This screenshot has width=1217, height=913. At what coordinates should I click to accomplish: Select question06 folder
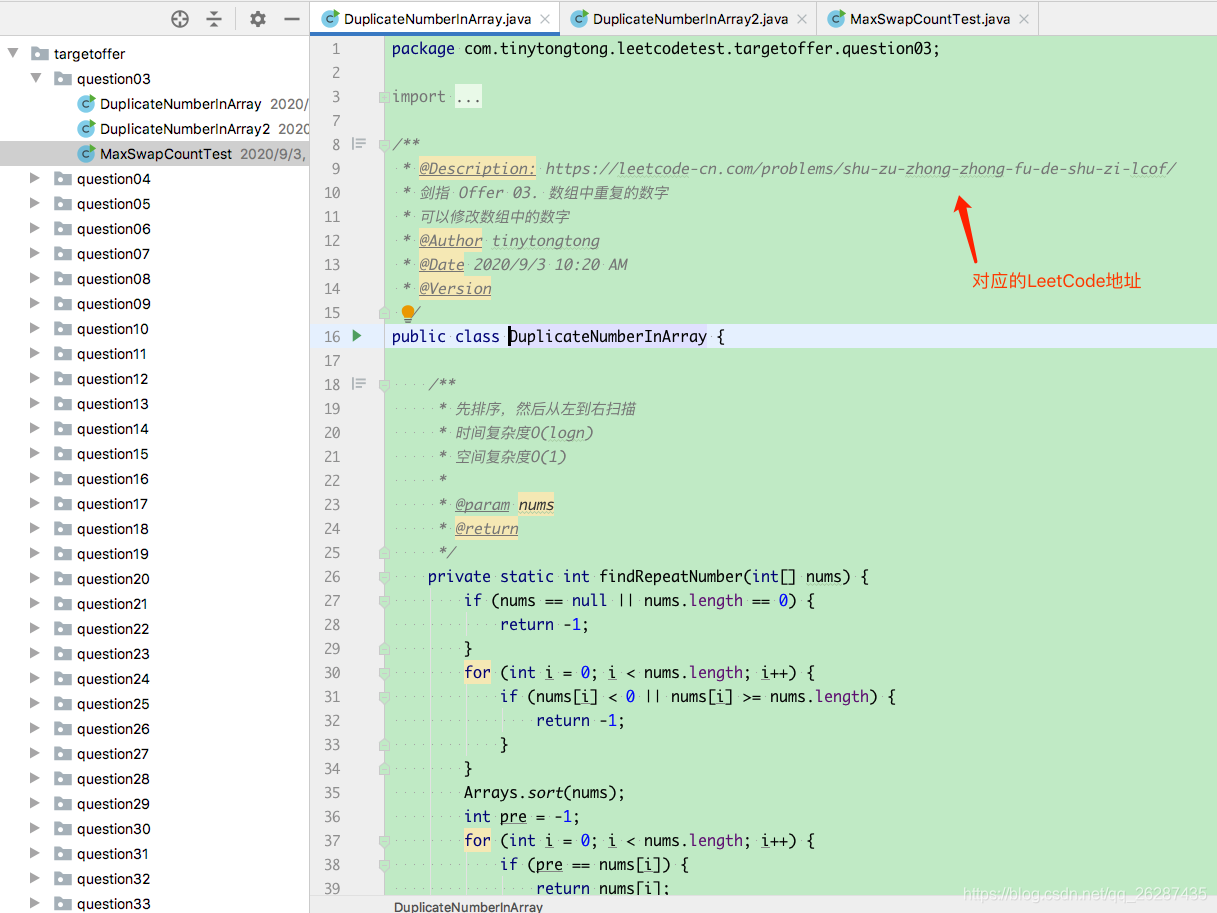pos(113,229)
